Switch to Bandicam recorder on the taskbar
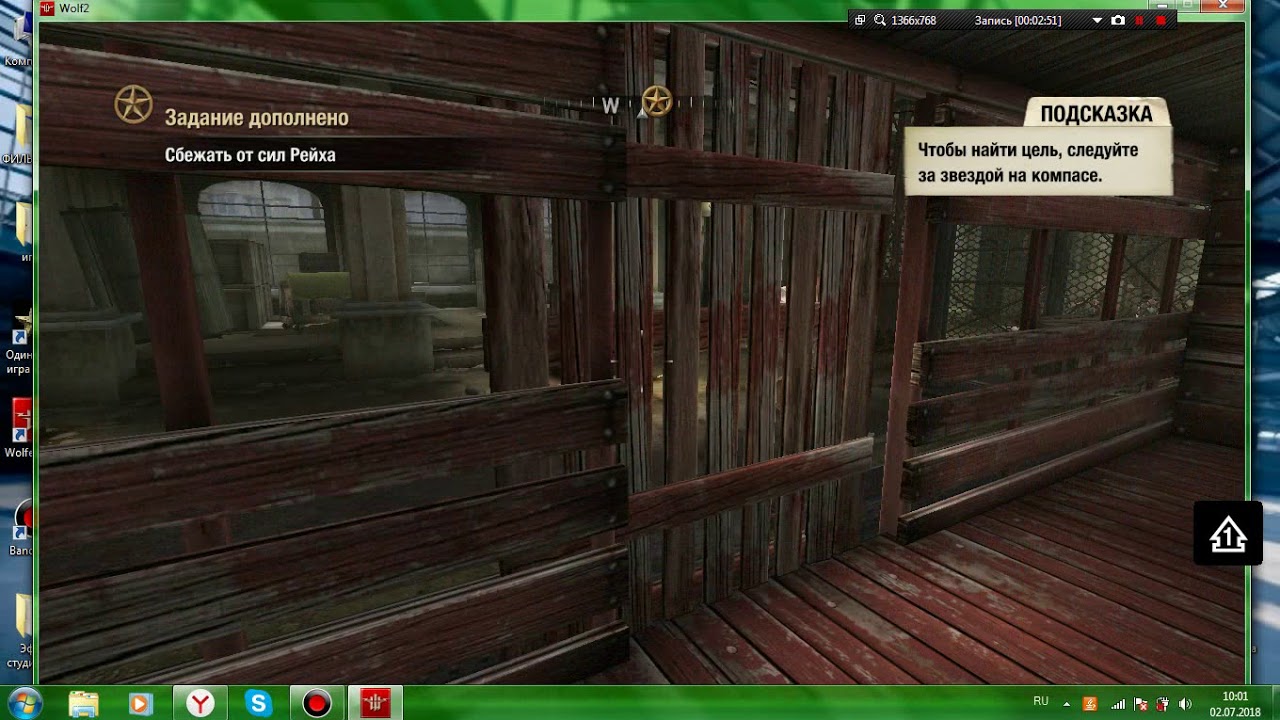 click(317, 704)
